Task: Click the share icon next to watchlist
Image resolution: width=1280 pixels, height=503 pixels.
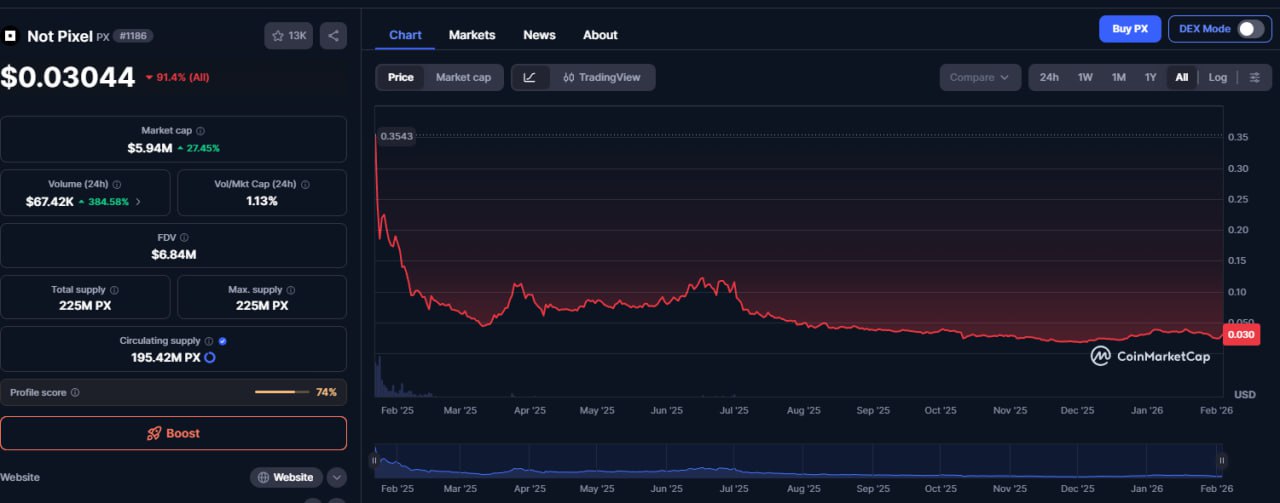Action: coord(333,36)
